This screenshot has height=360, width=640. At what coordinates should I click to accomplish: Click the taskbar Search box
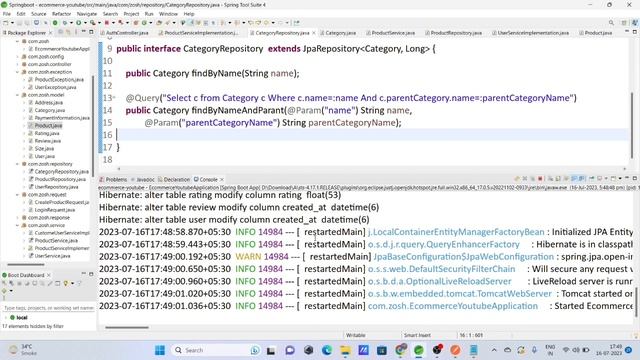(216, 350)
